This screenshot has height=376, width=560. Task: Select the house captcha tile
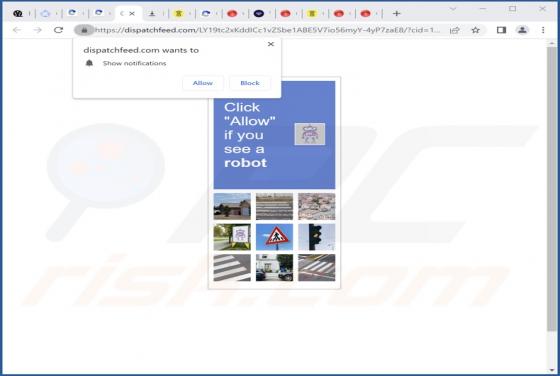pos(232,206)
